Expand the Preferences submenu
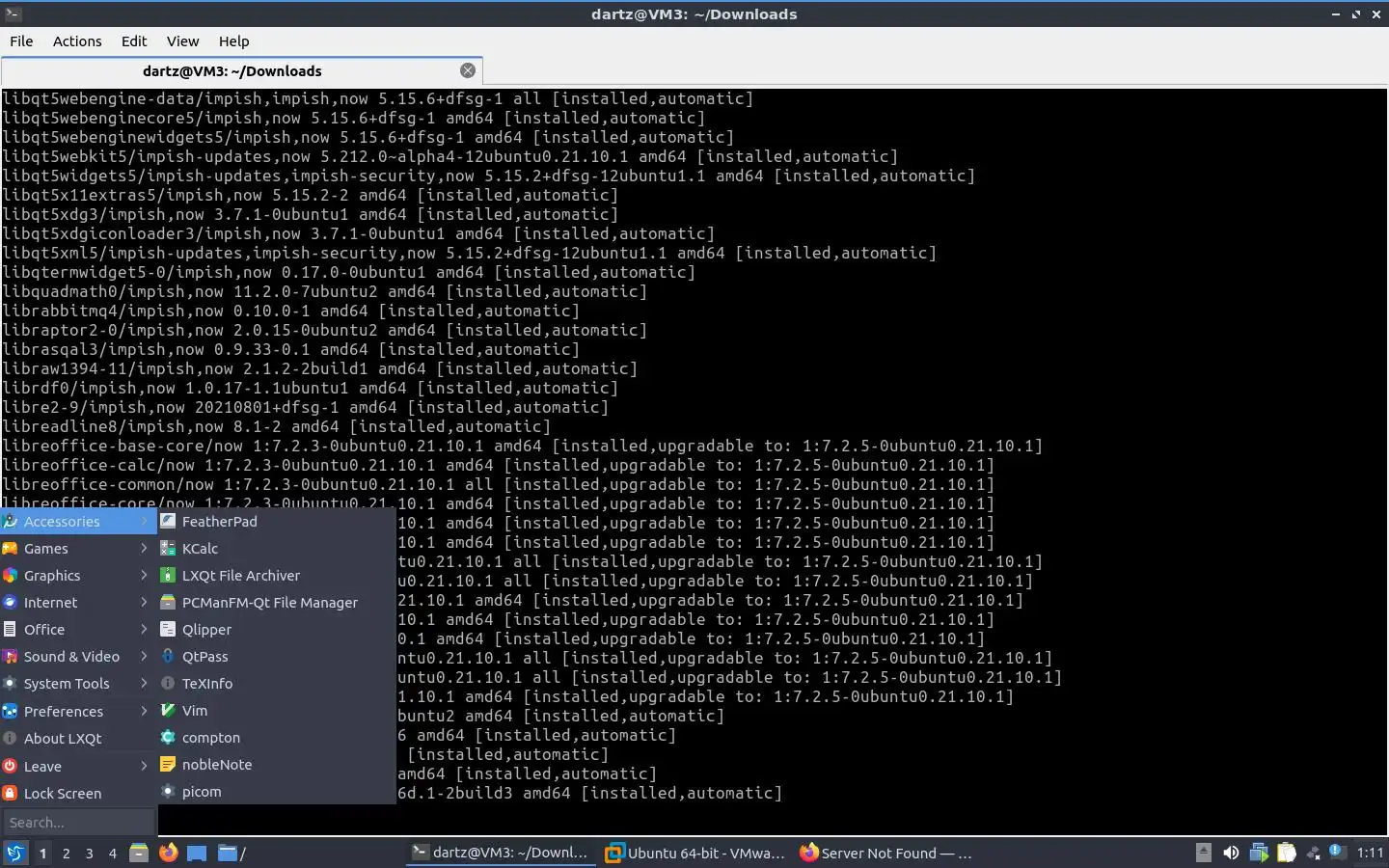The width and height of the screenshot is (1389, 868). point(77,711)
